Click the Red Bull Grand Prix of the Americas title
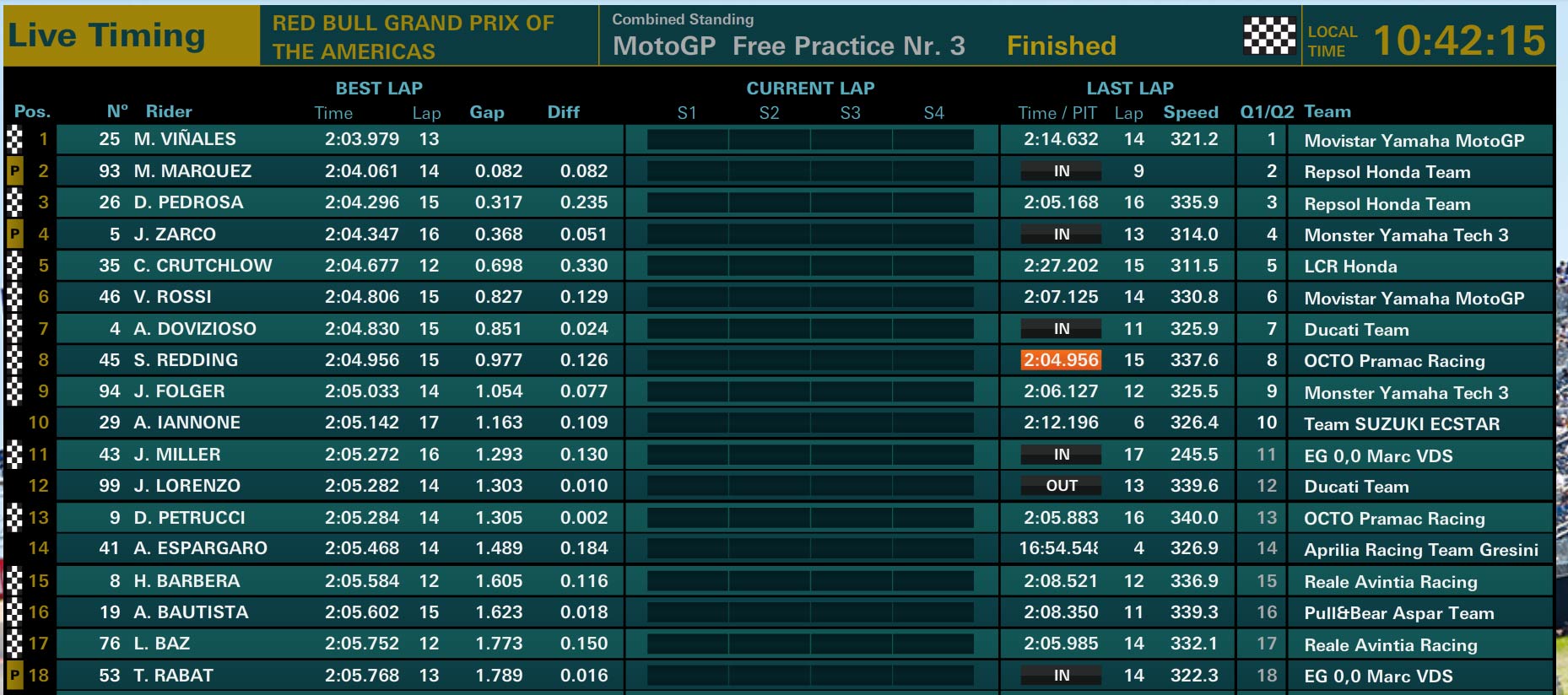Screen dimensions: 1568x695 click(x=414, y=37)
